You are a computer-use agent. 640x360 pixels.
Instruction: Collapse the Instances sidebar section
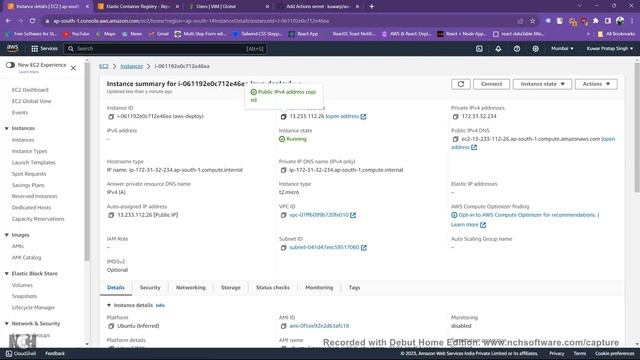(7, 129)
